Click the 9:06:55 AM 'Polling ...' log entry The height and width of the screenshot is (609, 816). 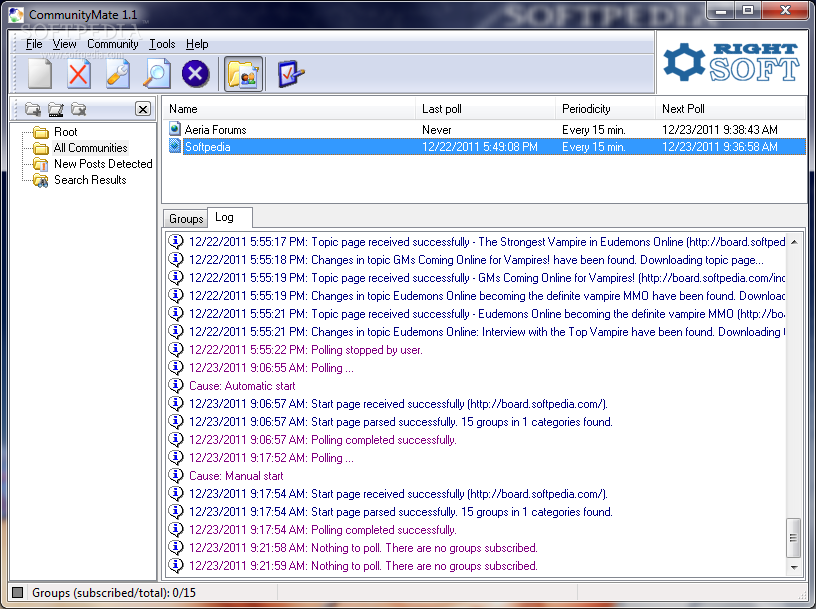coord(271,368)
